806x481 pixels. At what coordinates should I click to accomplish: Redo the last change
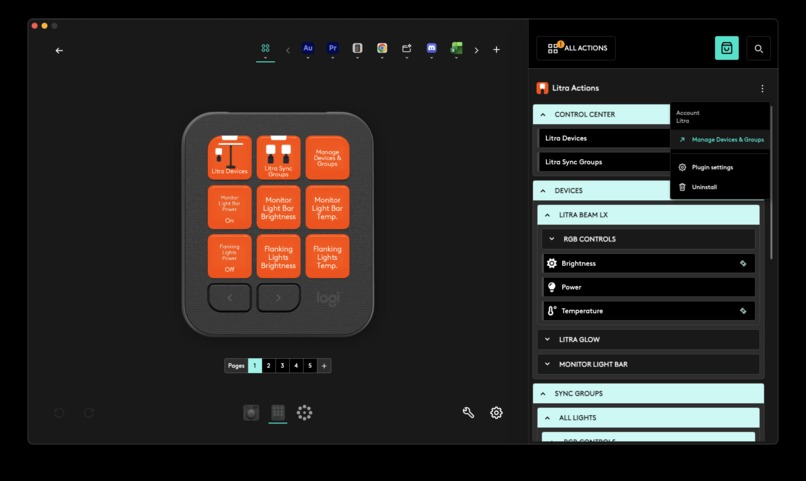(89, 412)
